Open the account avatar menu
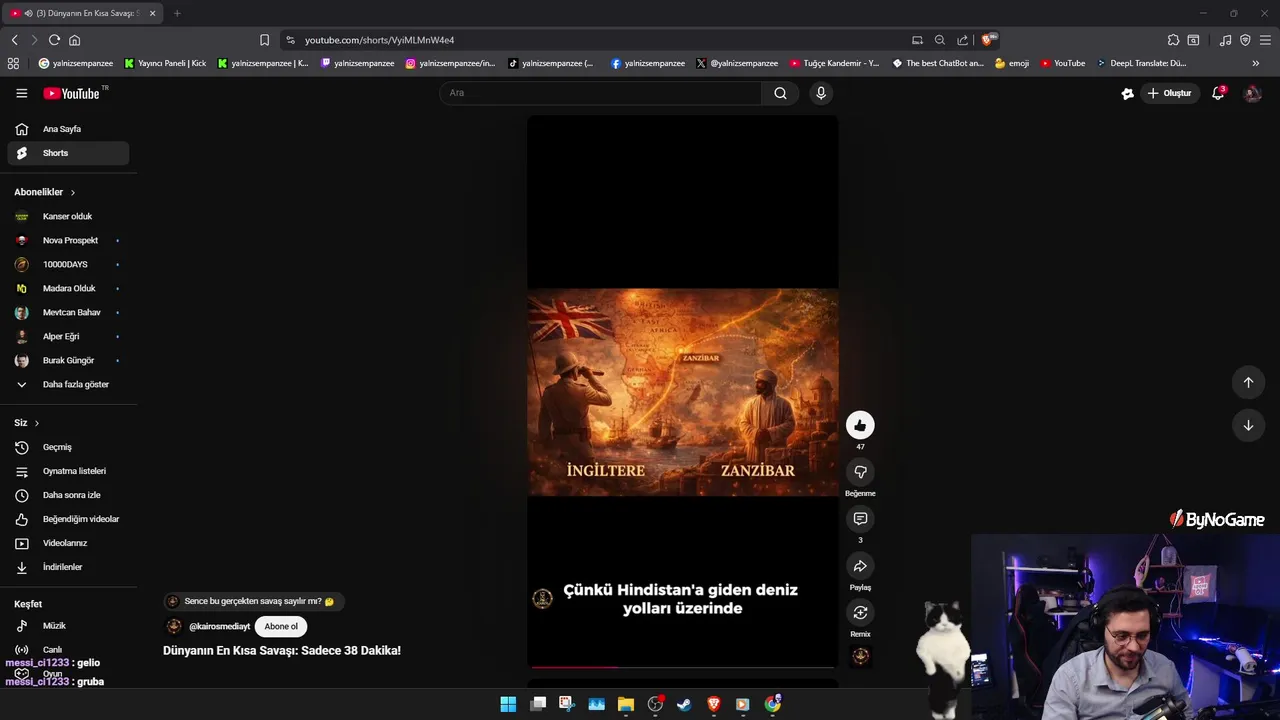The width and height of the screenshot is (1280, 720). click(x=1252, y=93)
